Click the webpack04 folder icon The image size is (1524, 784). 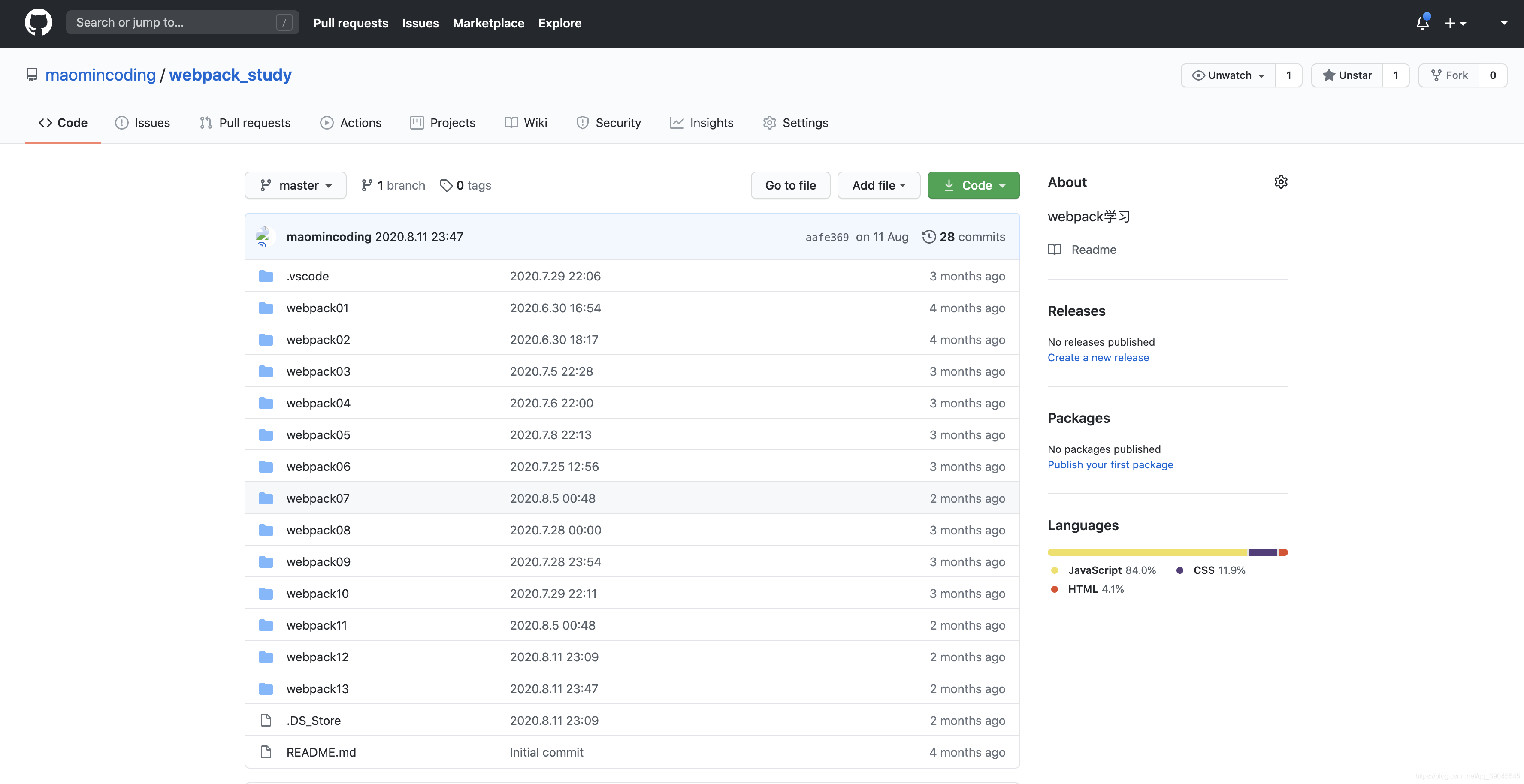point(266,403)
